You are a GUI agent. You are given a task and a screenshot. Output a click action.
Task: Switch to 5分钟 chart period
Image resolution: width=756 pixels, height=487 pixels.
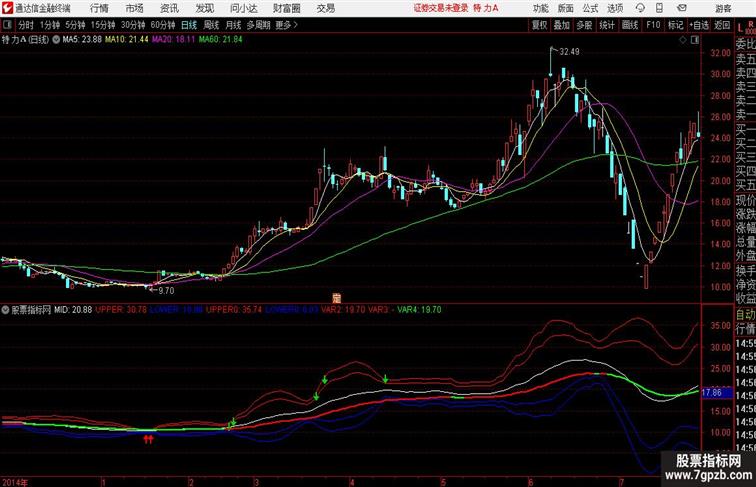[x=75, y=25]
